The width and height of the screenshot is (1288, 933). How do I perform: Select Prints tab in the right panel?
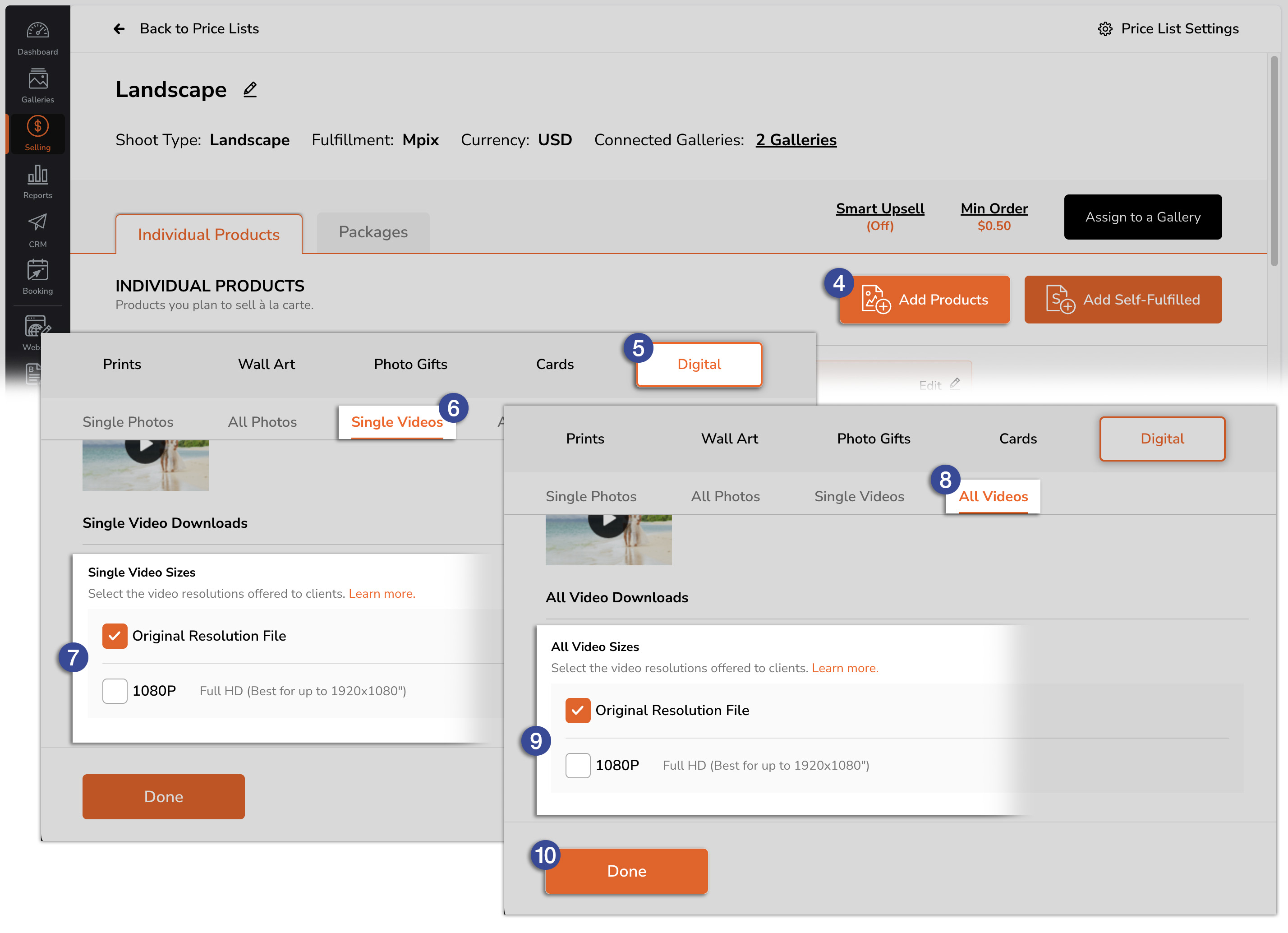(x=585, y=439)
